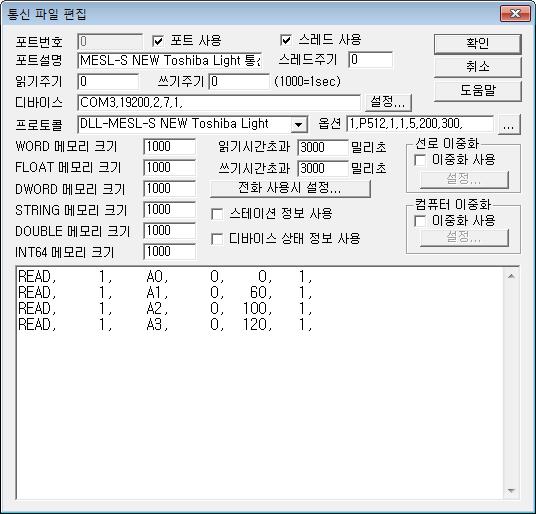
Task: Edit the 옵션 value field
Action: (x=420, y=124)
